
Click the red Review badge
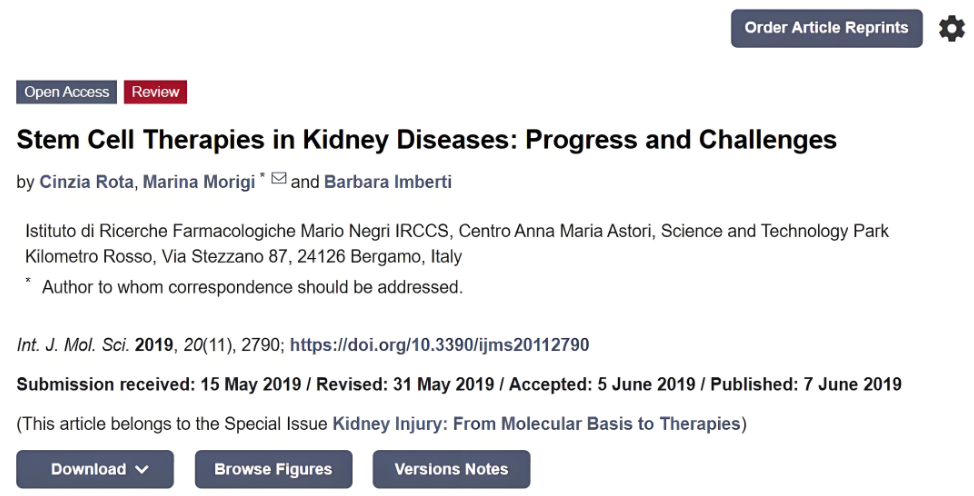tap(156, 92)
